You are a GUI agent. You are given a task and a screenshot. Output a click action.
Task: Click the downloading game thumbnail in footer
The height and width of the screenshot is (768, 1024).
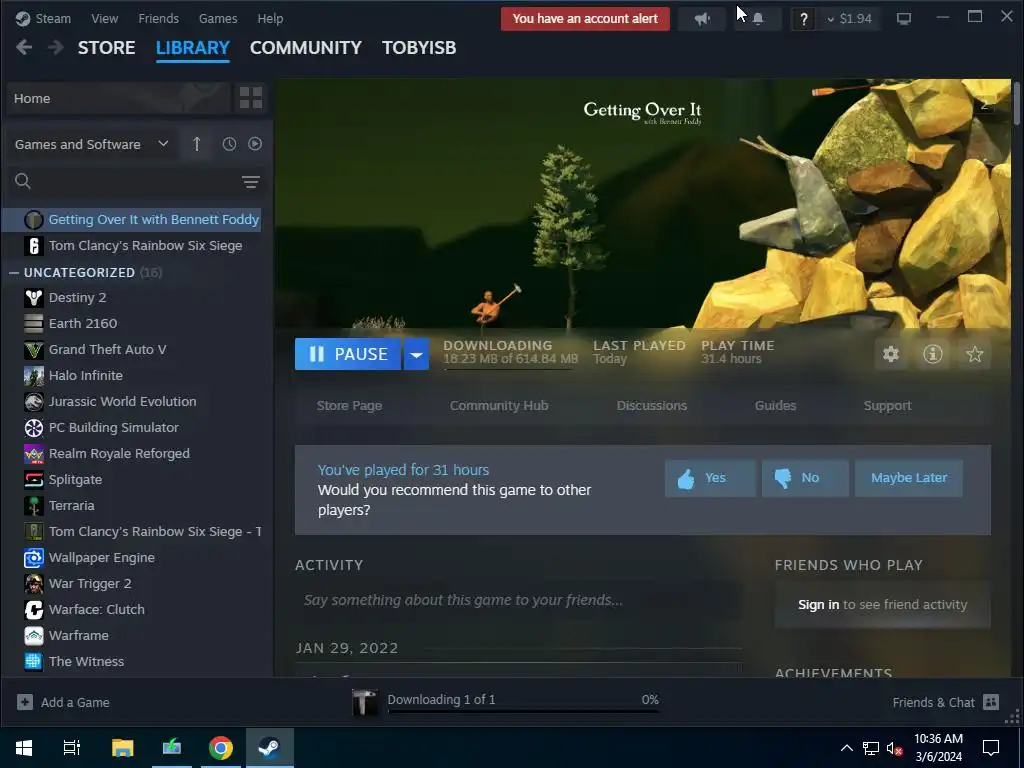pyautogui.click(x=364, y=702)
